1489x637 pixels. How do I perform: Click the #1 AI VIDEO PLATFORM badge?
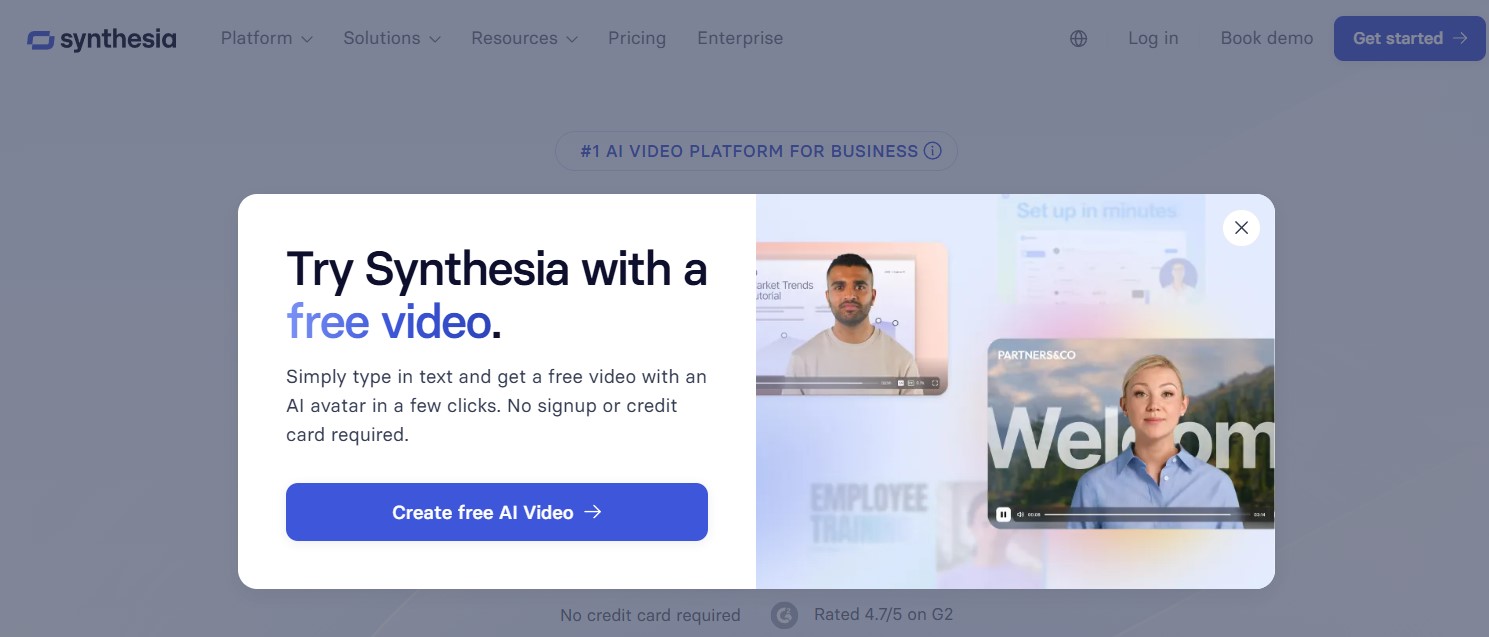[x=756, y=151]
